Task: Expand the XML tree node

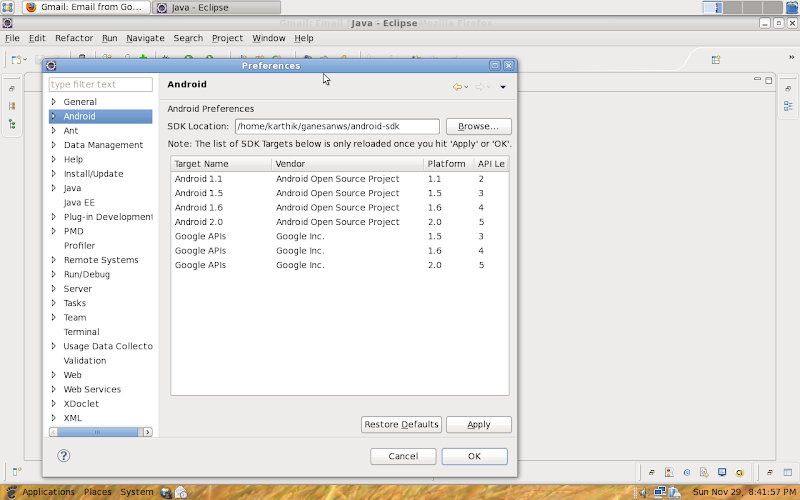Action: [x=54, y=418]
